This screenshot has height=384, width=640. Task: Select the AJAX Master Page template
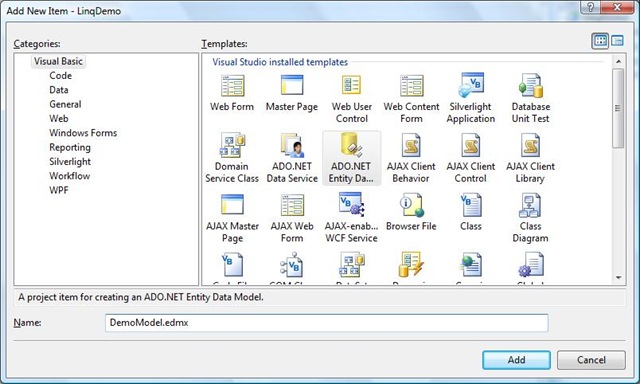[232, 218]
